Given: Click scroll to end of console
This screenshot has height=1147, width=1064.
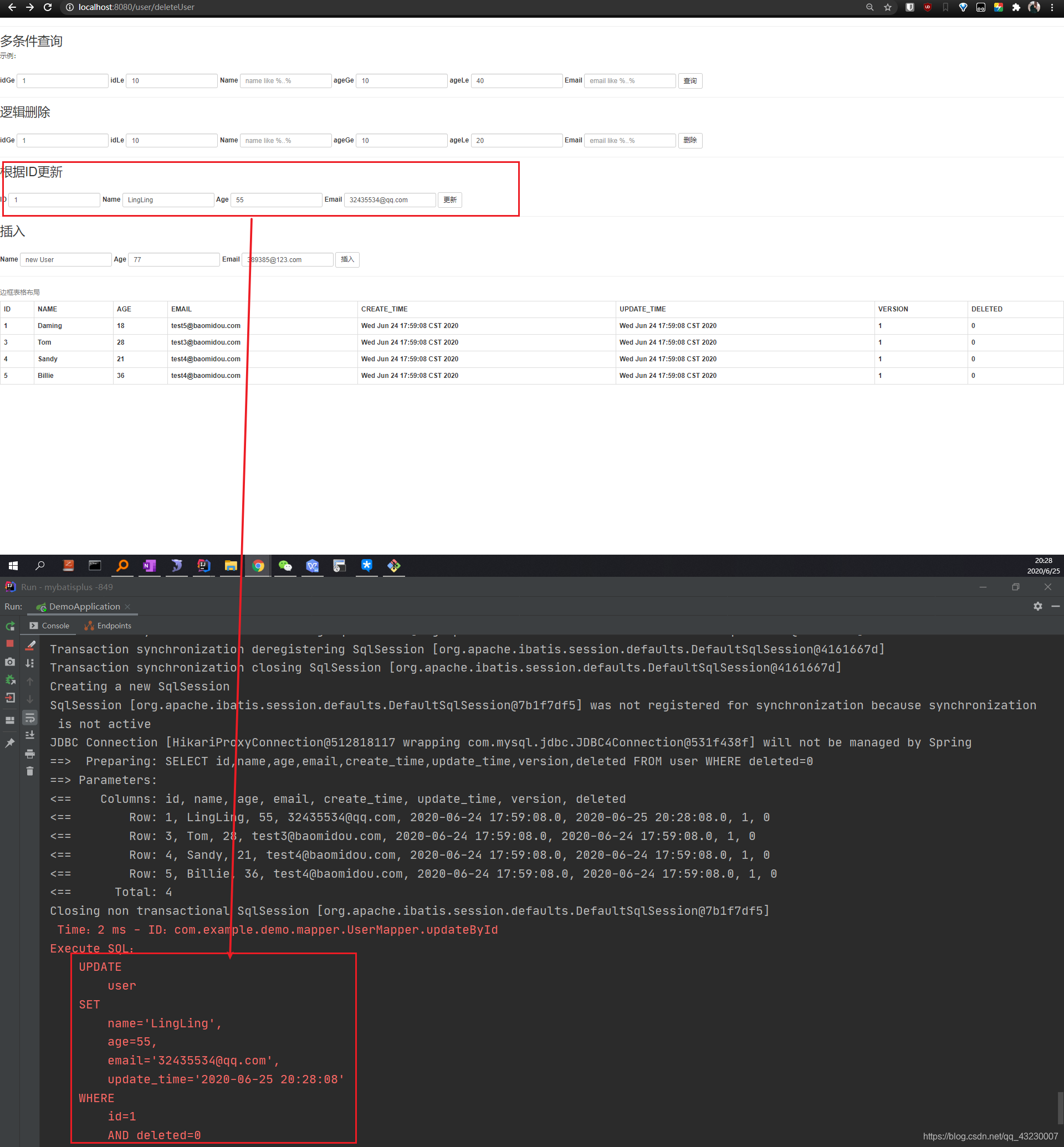Looking at the screenshot, I should point(30,735).
